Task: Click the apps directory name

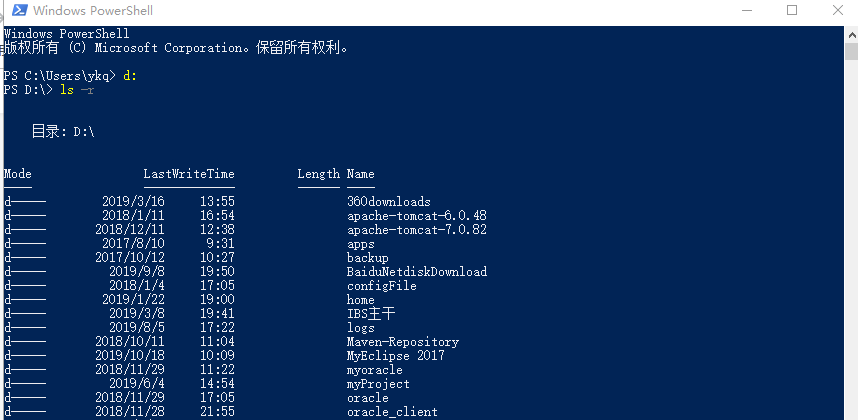Action: [361, 244]
